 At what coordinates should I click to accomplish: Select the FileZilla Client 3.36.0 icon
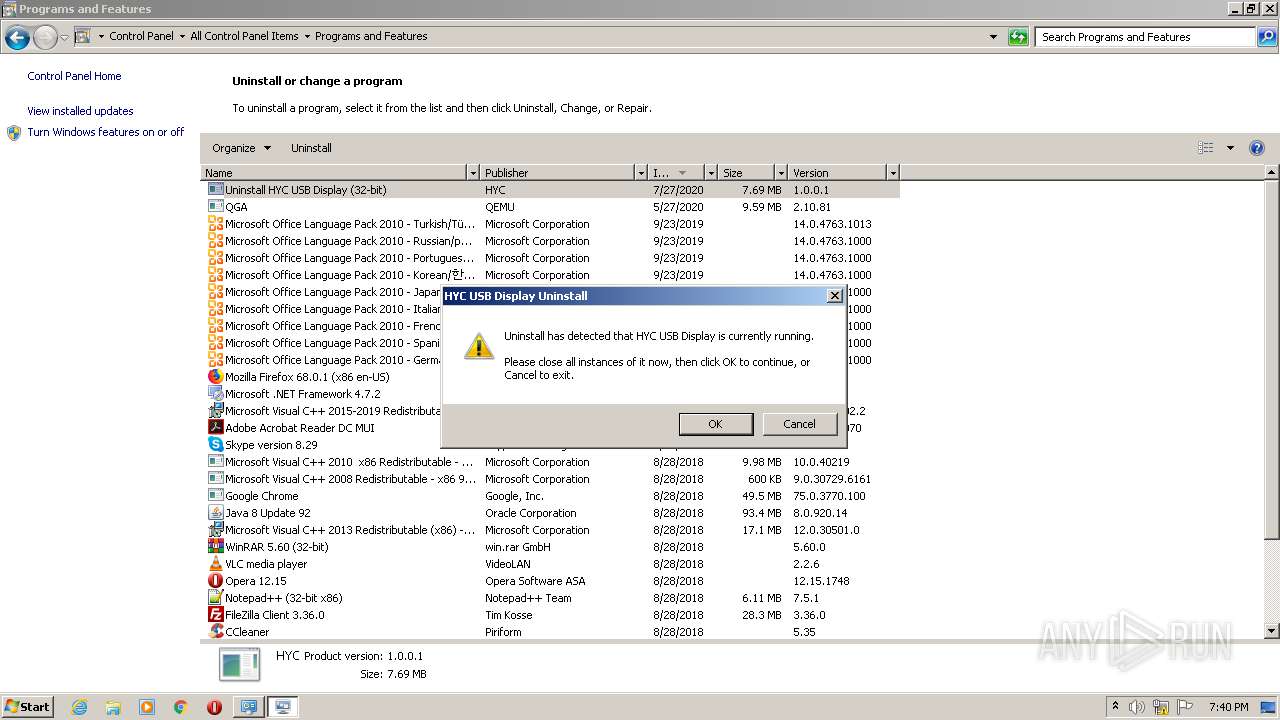click(x=215, y=615)
